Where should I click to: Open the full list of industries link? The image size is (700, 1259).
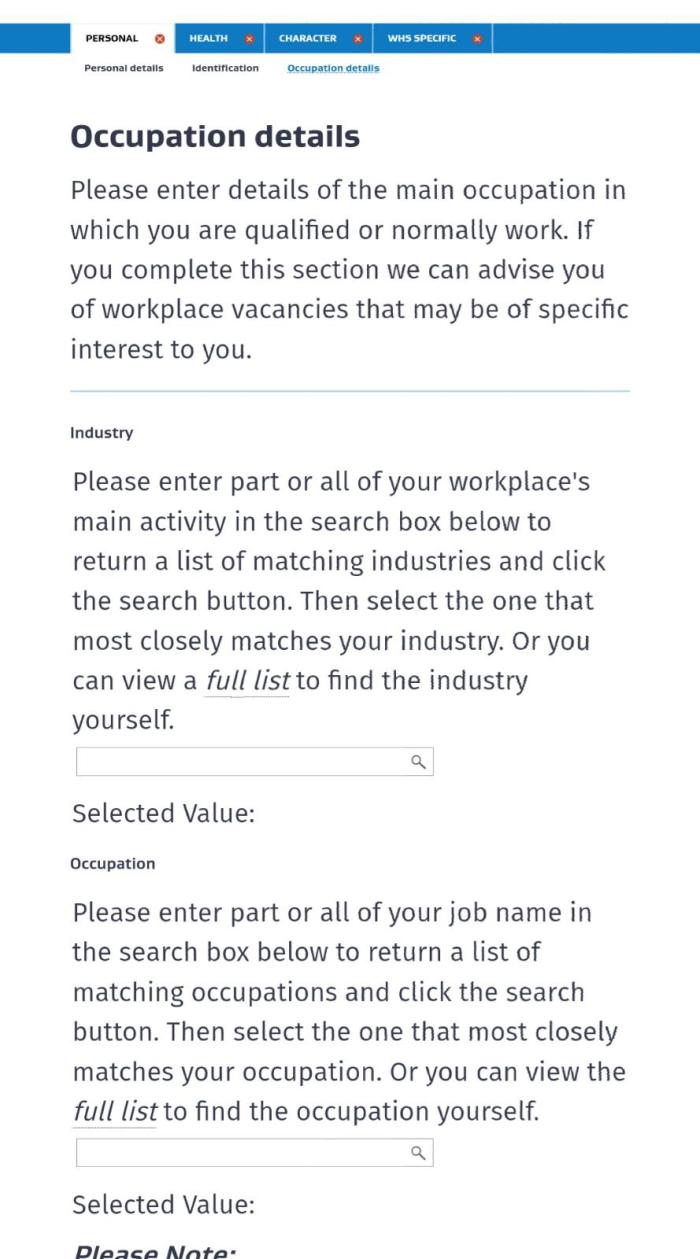[x=248, y=681]
